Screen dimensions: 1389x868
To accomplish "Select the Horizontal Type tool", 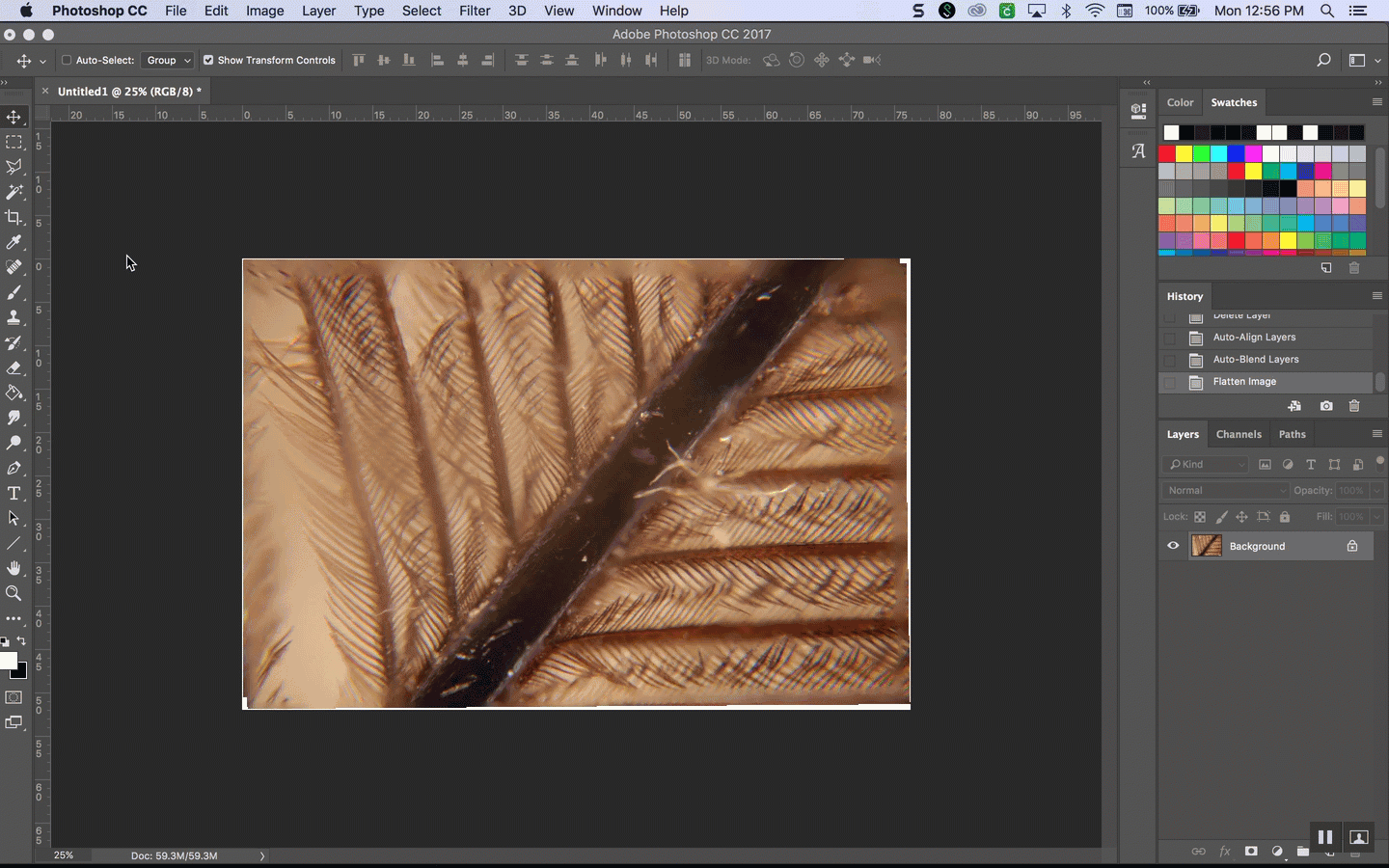I will click(x=14, y=493).
